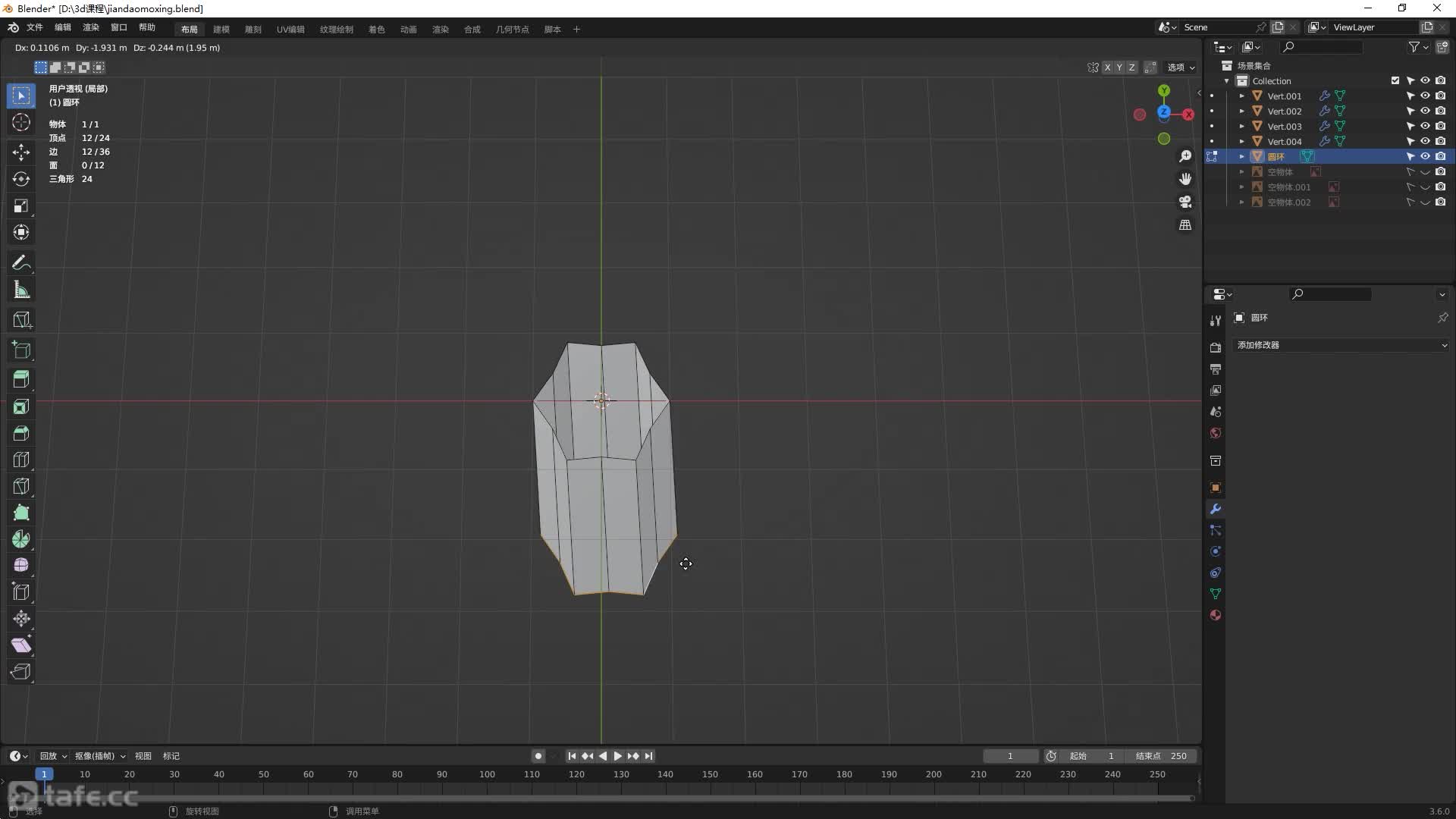This screenshot has width=1456, height=819.
Task: Select the Inset Faces tool
Action: click(x=21, y=406)
